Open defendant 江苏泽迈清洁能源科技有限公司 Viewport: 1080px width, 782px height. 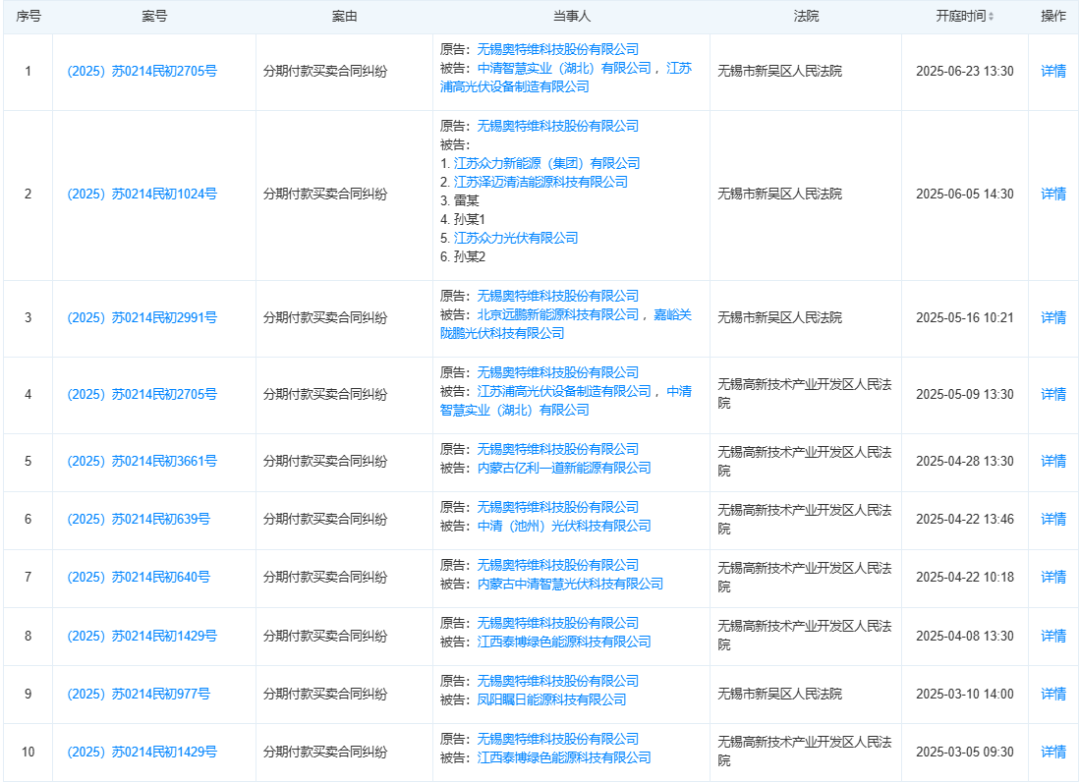click(x=541, y=182)
